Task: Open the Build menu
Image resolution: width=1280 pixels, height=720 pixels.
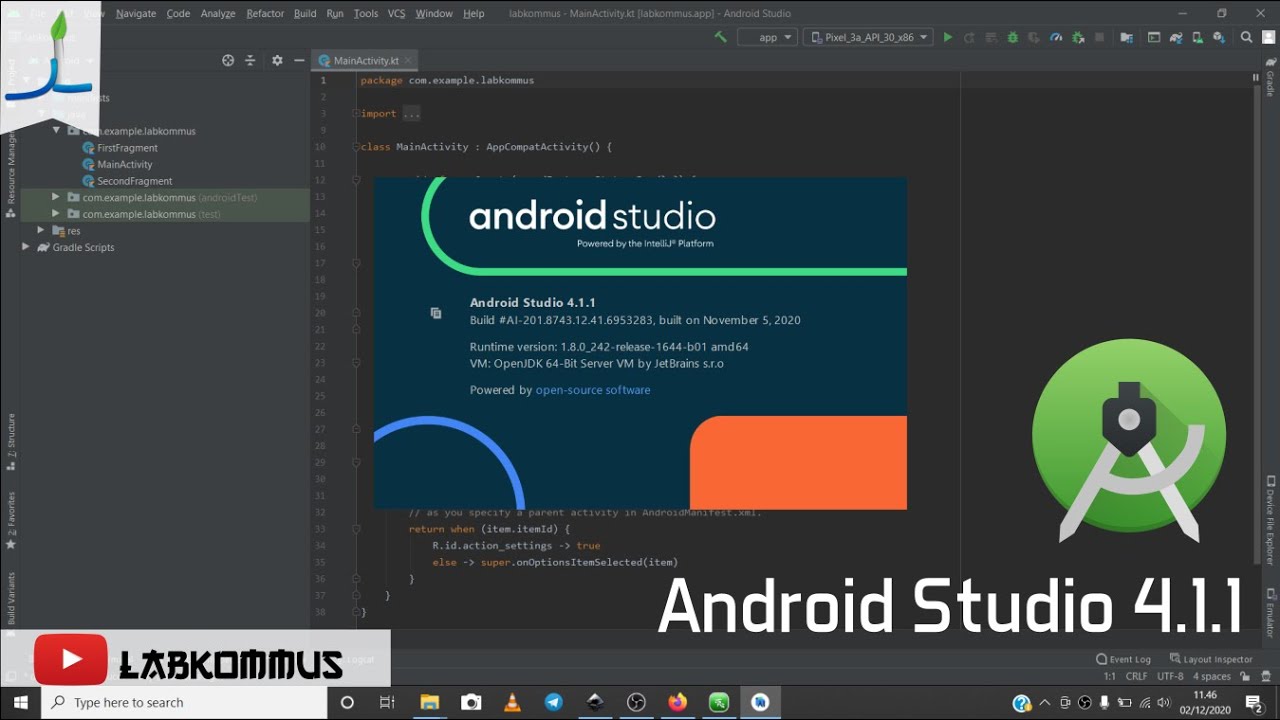Action: [x=305, y=13]
